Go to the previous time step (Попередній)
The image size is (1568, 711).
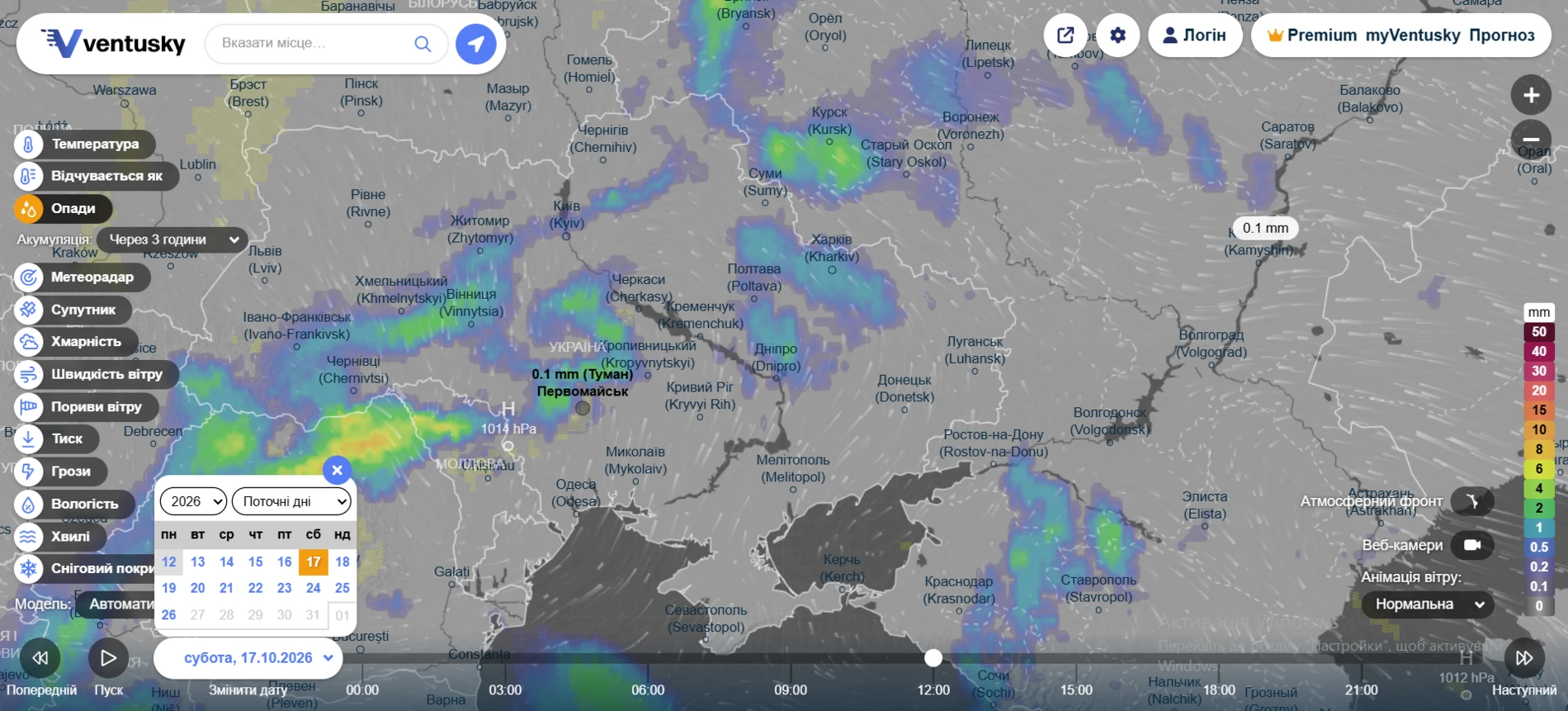40,658
